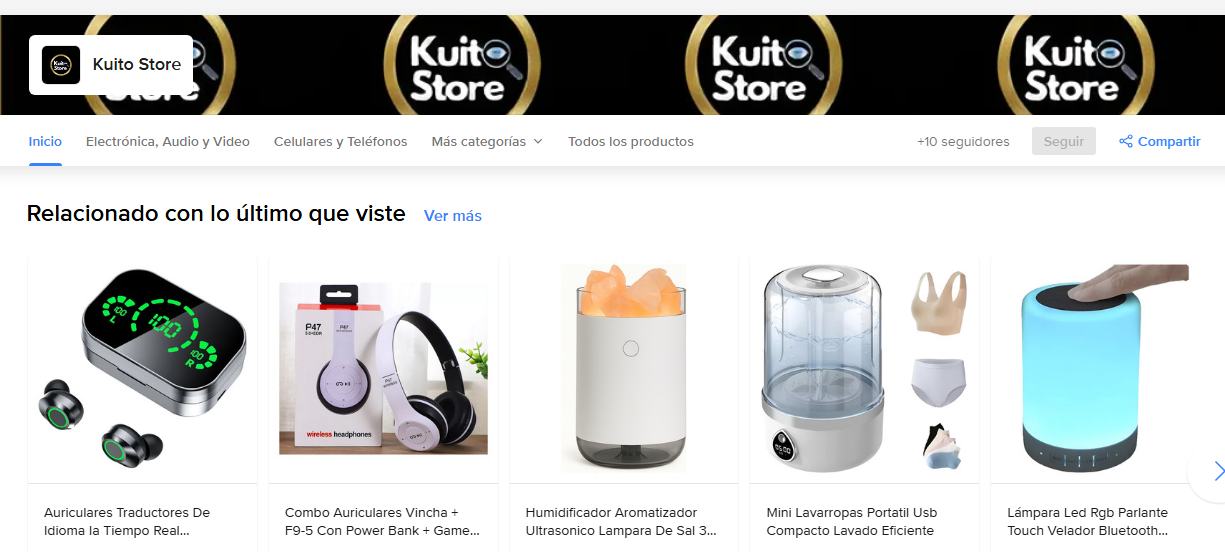Select the Celulares y Teléfonos tab
Screen dimensions: 1225x552
click(341, 141)
